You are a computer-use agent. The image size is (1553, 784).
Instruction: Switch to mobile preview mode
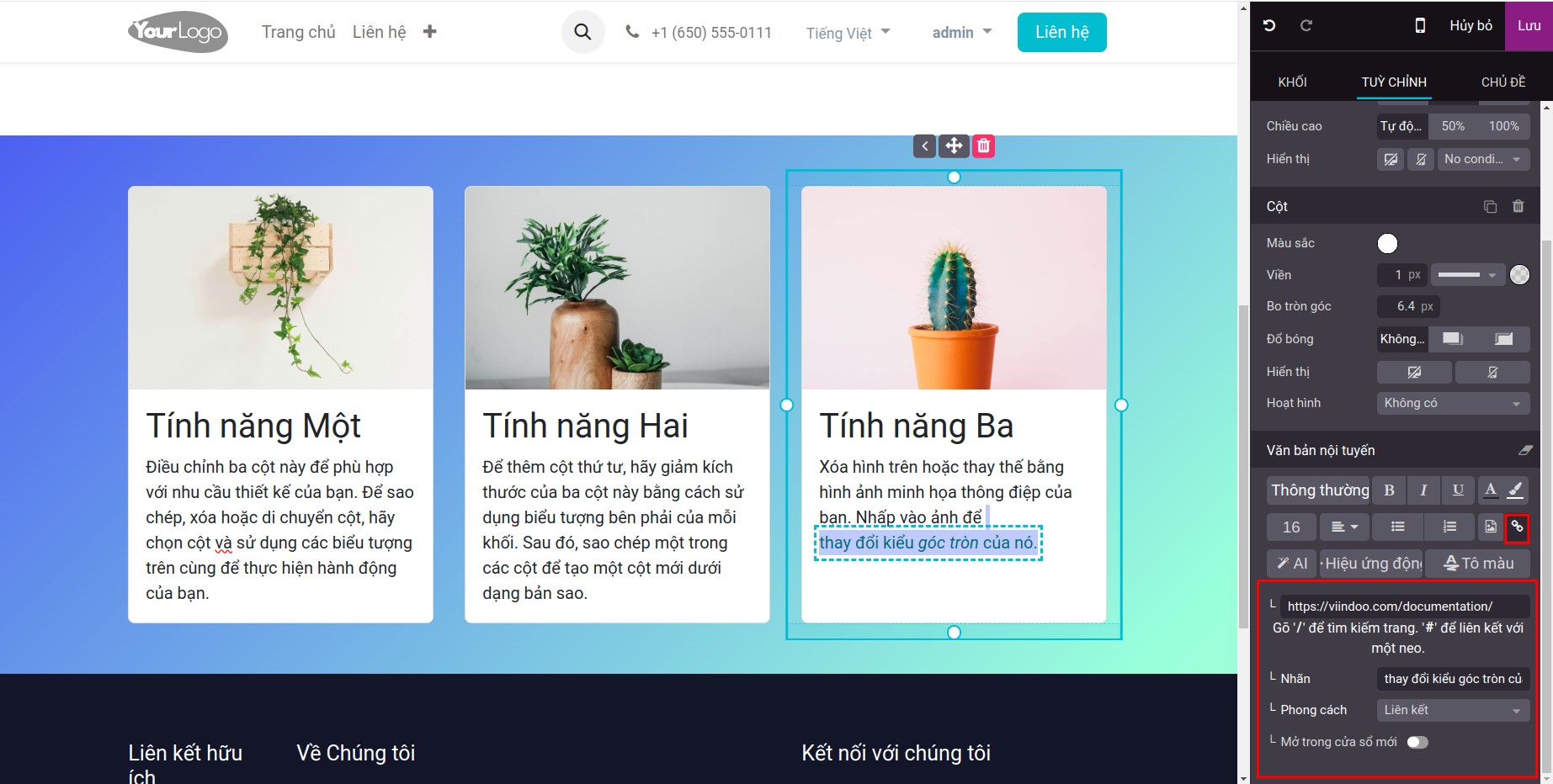click(x=1421, y=25)
